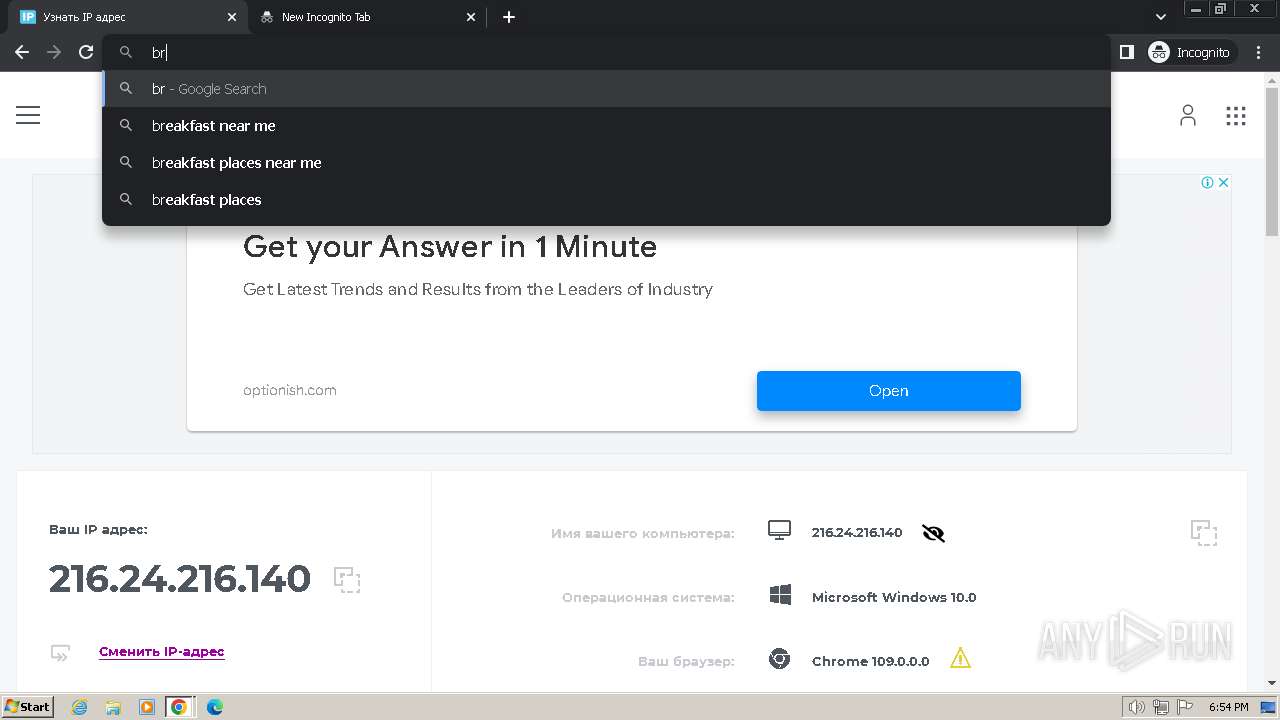Open the tab search dropdown arrow
This screenshot has width=1280, height=720.
click(x=1161, y=17)
